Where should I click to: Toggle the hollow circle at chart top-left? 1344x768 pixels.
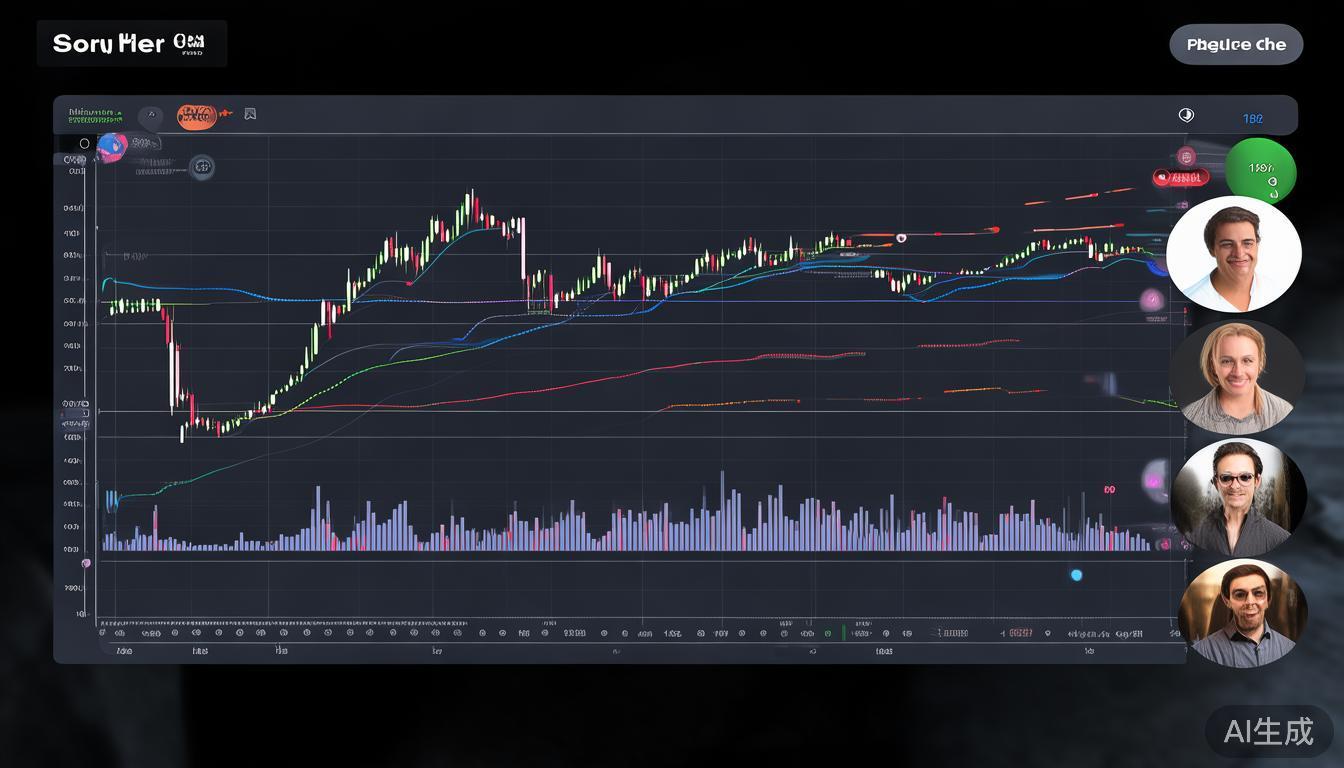pyautogui.click(x=84, y=143)
